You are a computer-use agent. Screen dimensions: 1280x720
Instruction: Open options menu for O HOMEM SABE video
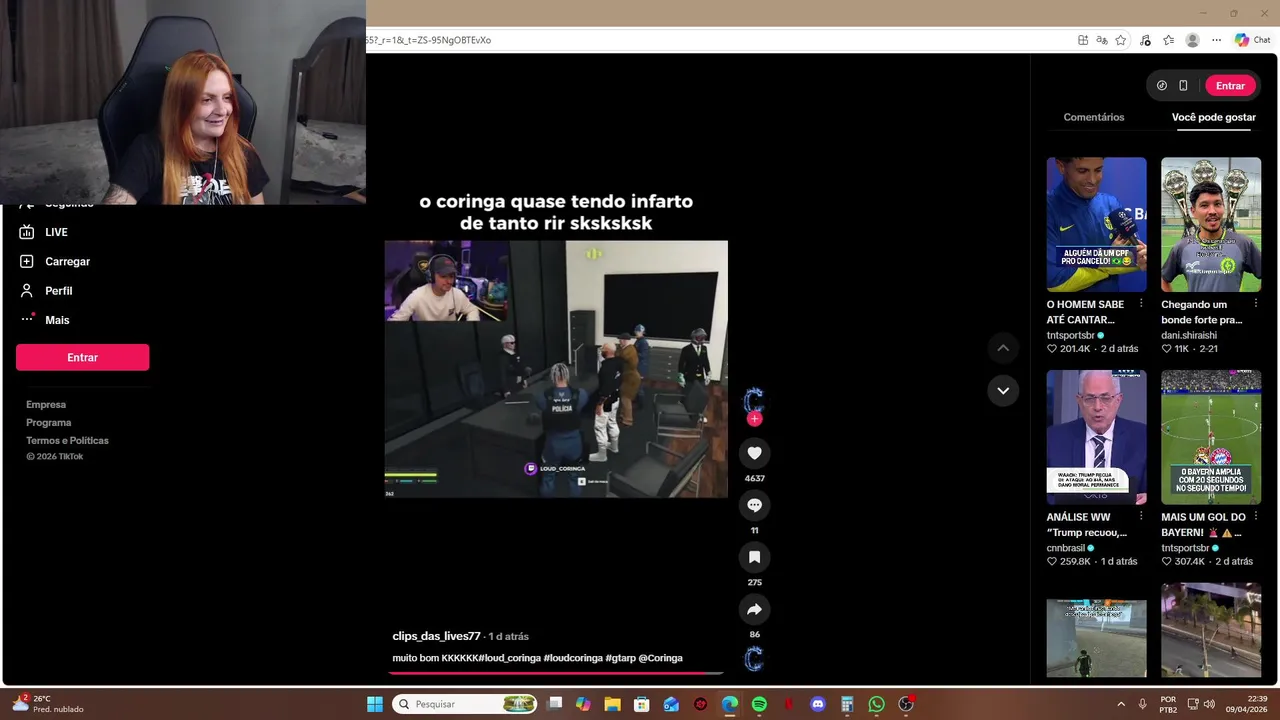pyautogui.click(x=1141, y=304)
